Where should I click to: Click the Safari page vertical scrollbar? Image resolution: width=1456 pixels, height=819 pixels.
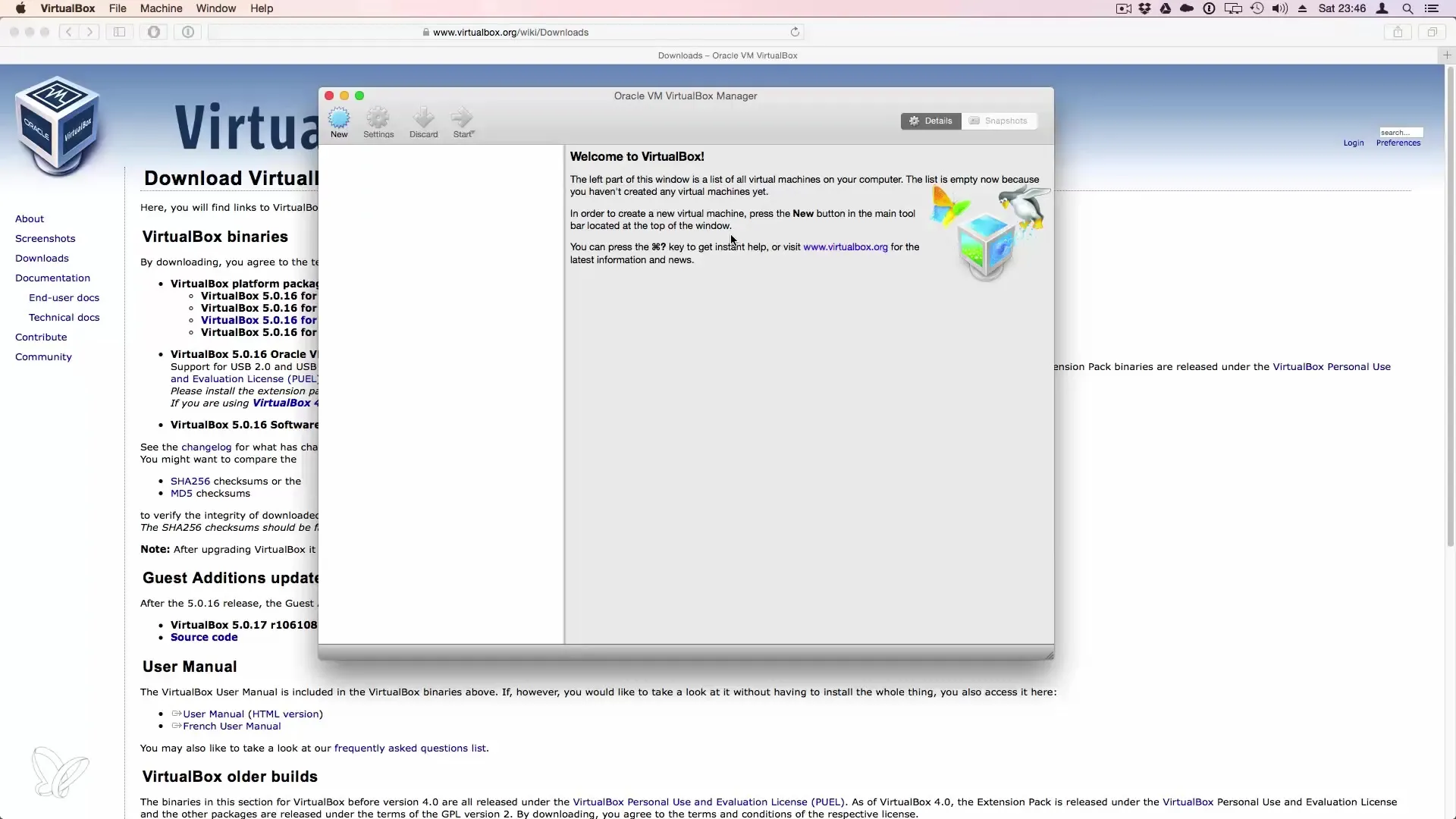[x=1450, y=307]
